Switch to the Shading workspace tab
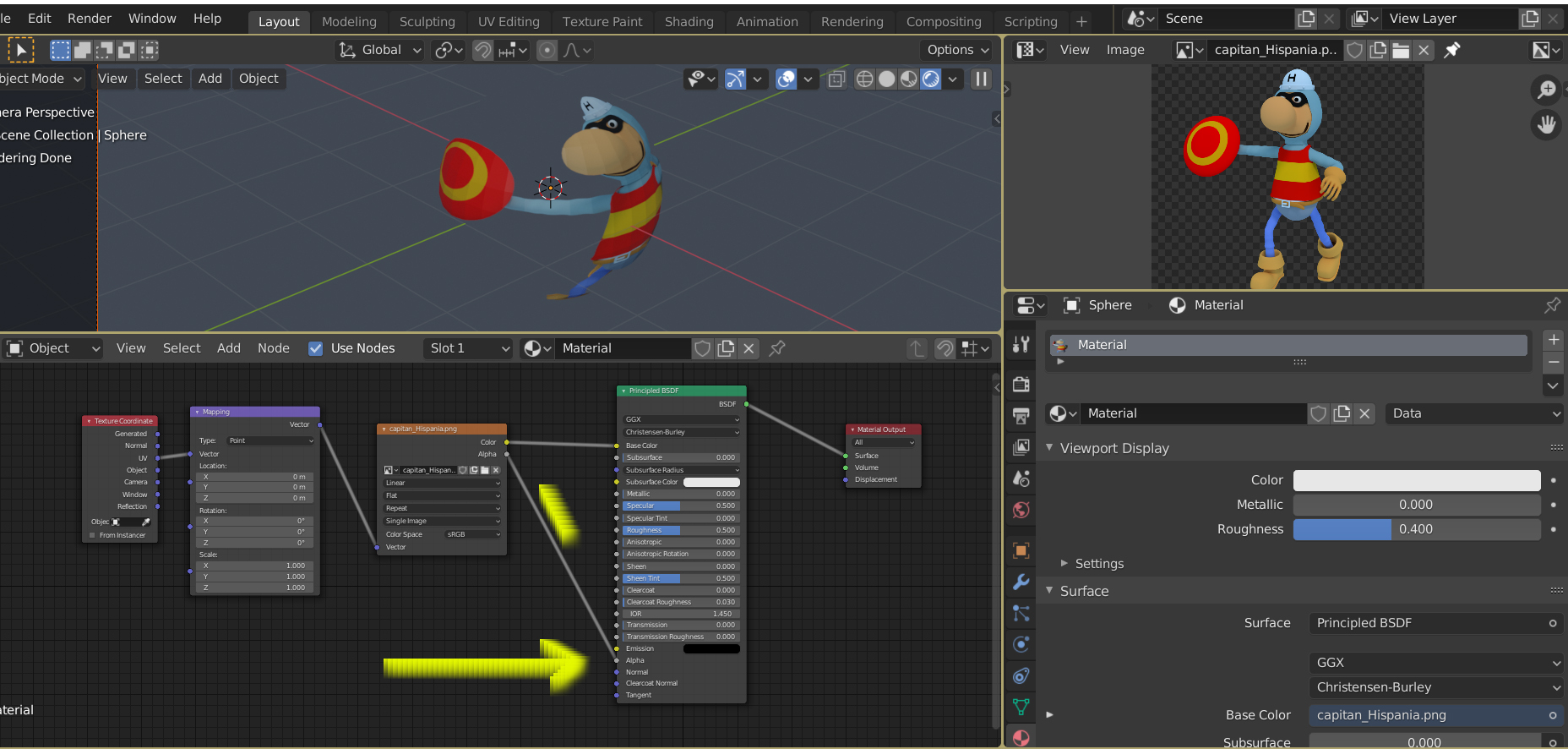 (x=689, y=21)
